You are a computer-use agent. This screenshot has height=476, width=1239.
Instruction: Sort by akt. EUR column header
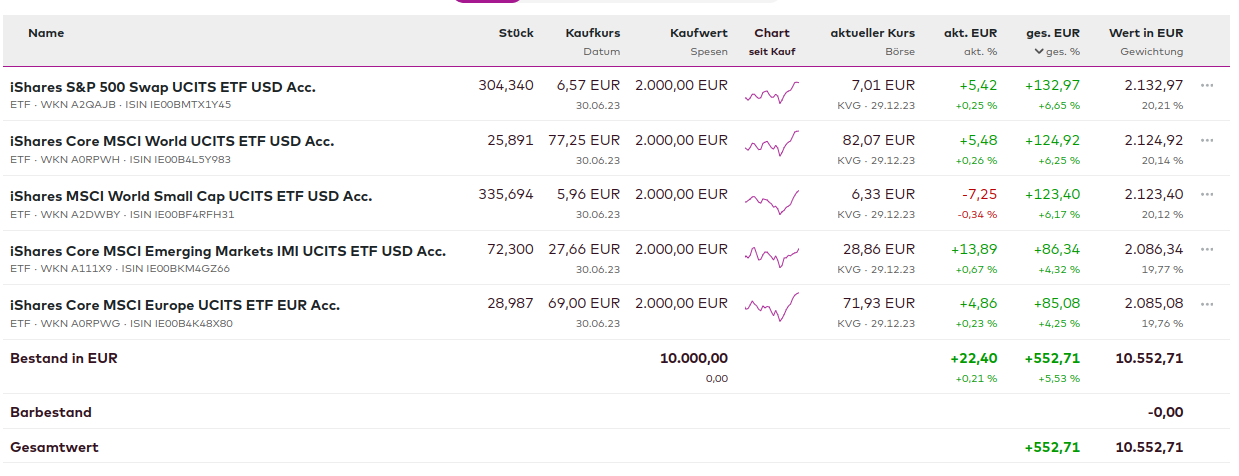[x=970, y=33]
